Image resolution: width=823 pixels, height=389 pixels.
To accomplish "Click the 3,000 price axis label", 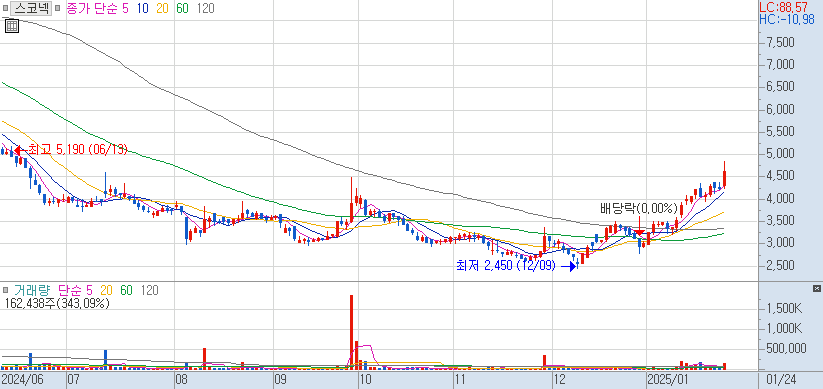I will pyautogui.click(x=780, y=243).
